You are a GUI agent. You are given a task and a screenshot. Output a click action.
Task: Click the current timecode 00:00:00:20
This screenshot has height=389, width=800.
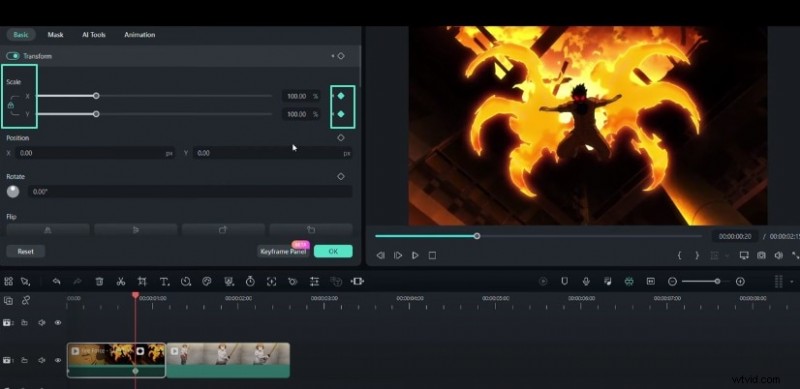[x=735, y=236]
